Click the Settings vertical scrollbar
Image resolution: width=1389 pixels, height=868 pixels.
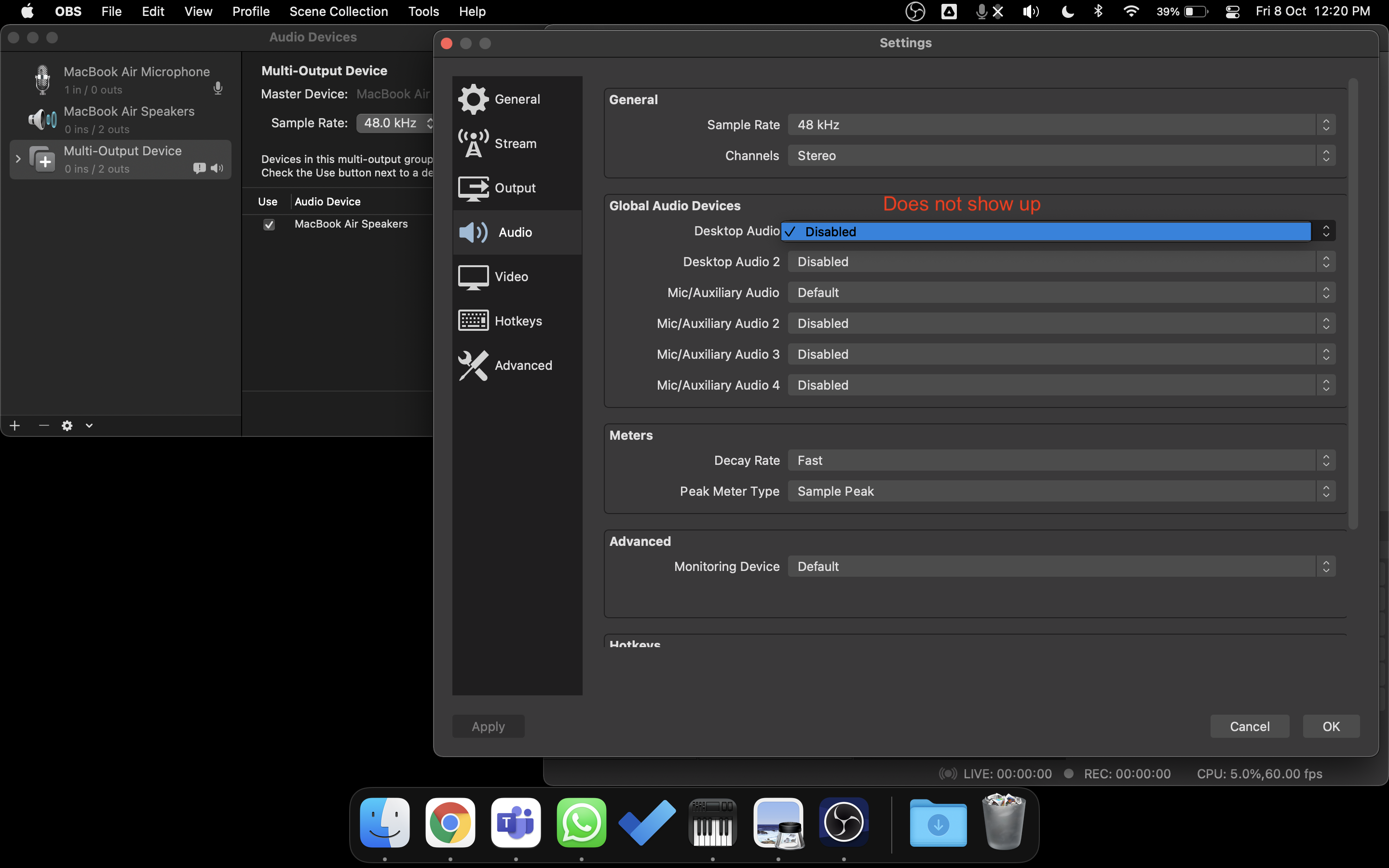point(1353,304)
